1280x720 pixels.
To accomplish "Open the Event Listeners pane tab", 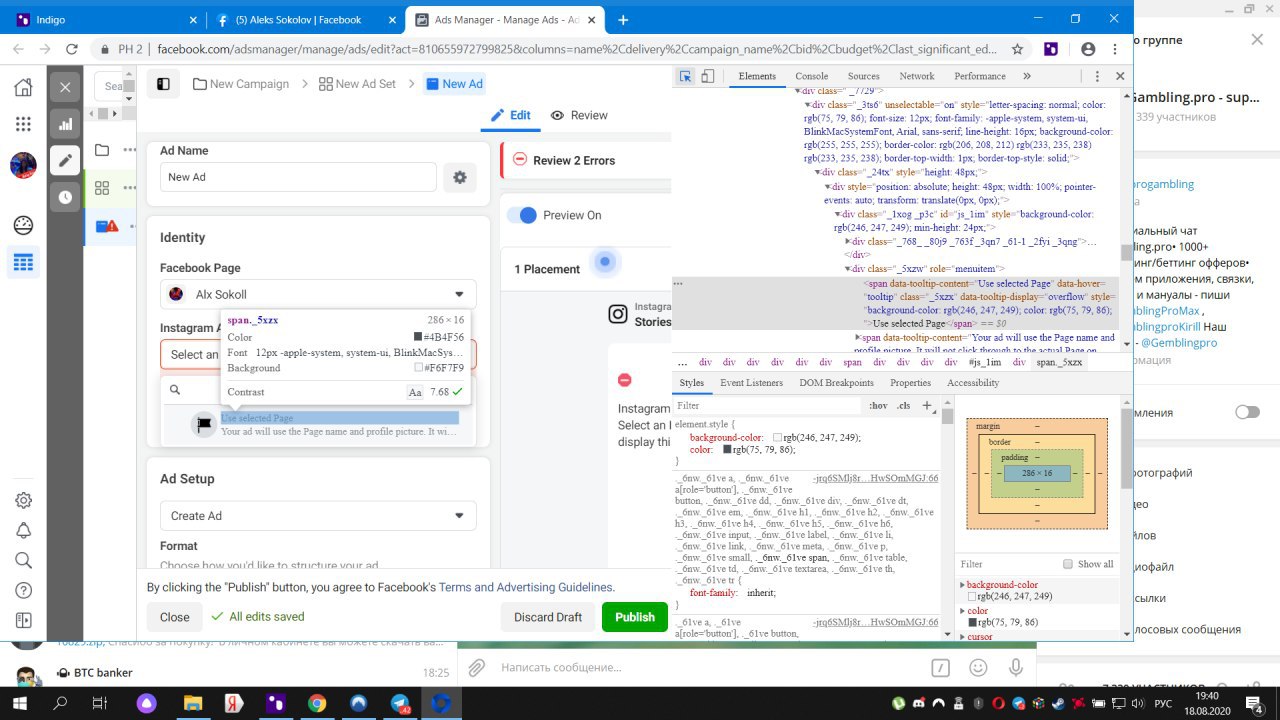I will [x=751, y=383].
